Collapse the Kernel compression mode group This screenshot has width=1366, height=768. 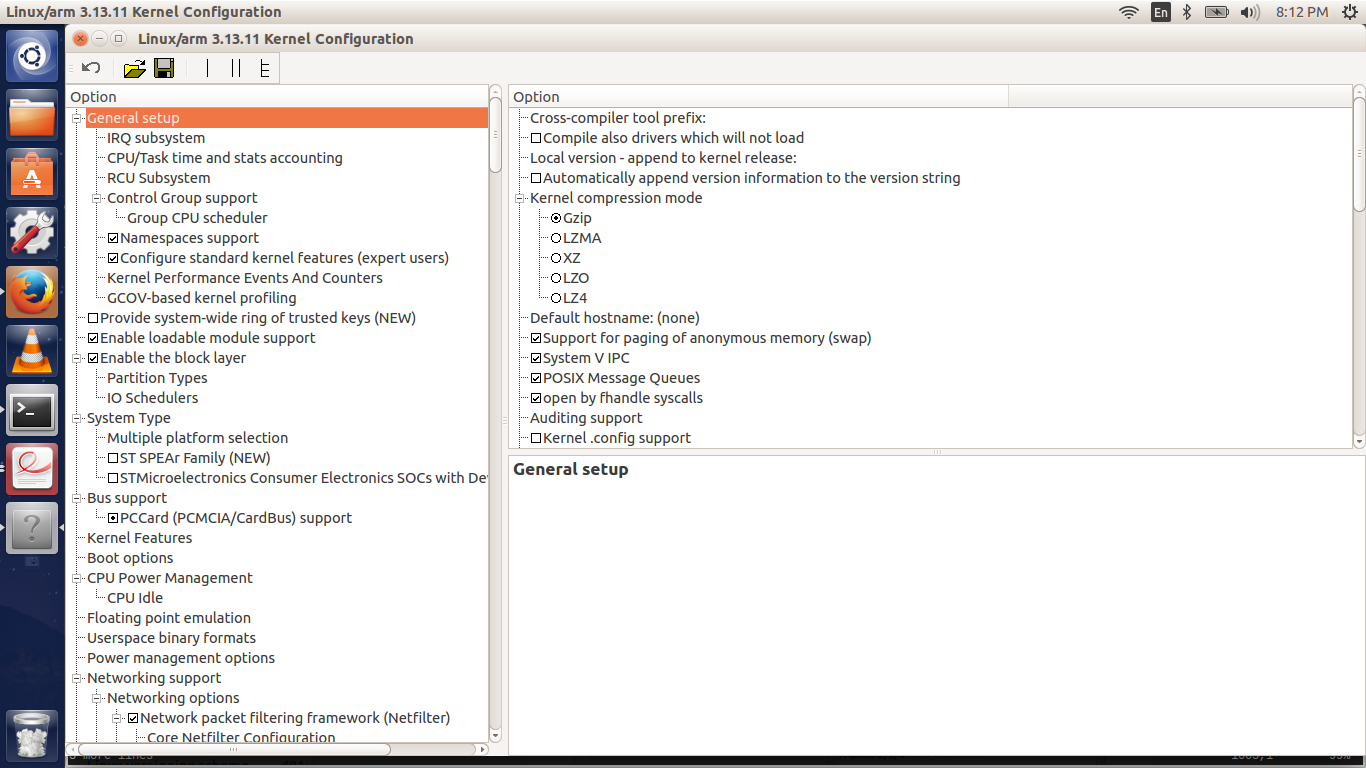coord(520,198)
